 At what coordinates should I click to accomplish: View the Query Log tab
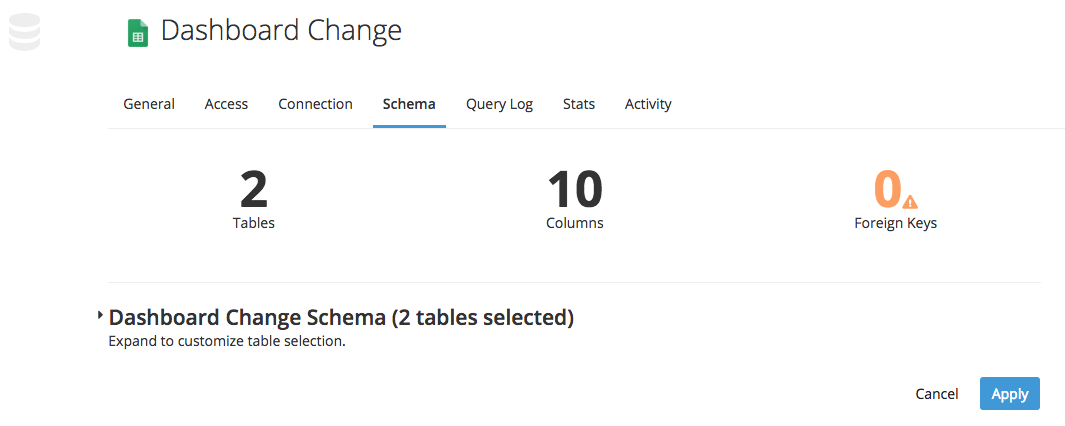(499, 105)
